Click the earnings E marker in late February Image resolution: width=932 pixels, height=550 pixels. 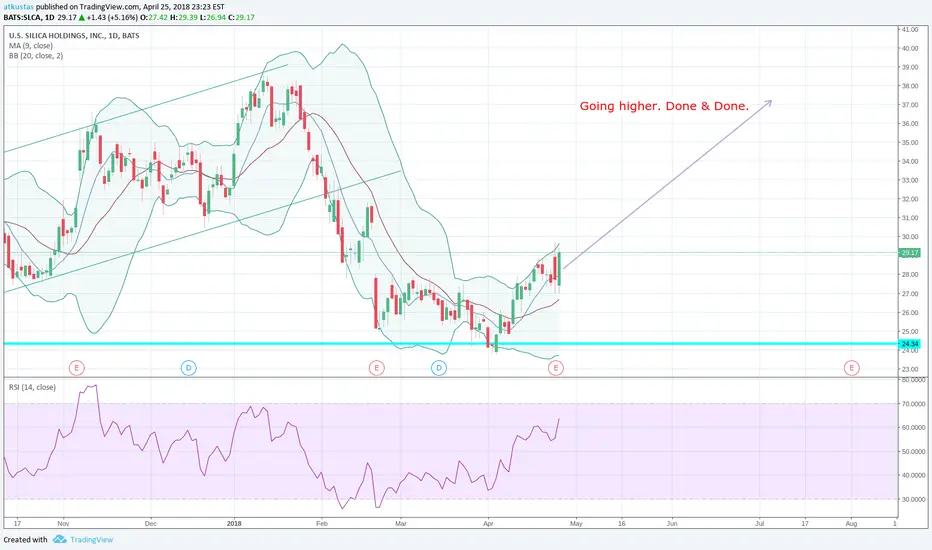click(x=376, y=368)
